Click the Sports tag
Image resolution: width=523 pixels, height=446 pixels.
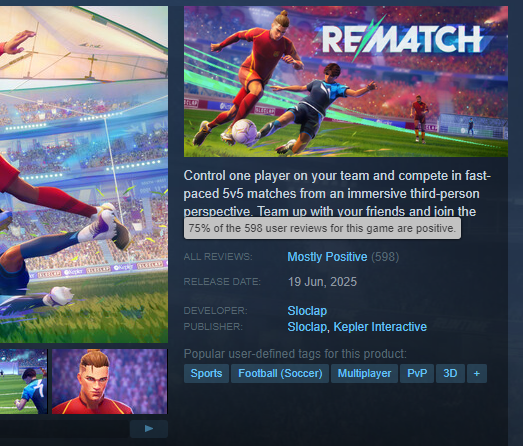click(x=206, y=373)
